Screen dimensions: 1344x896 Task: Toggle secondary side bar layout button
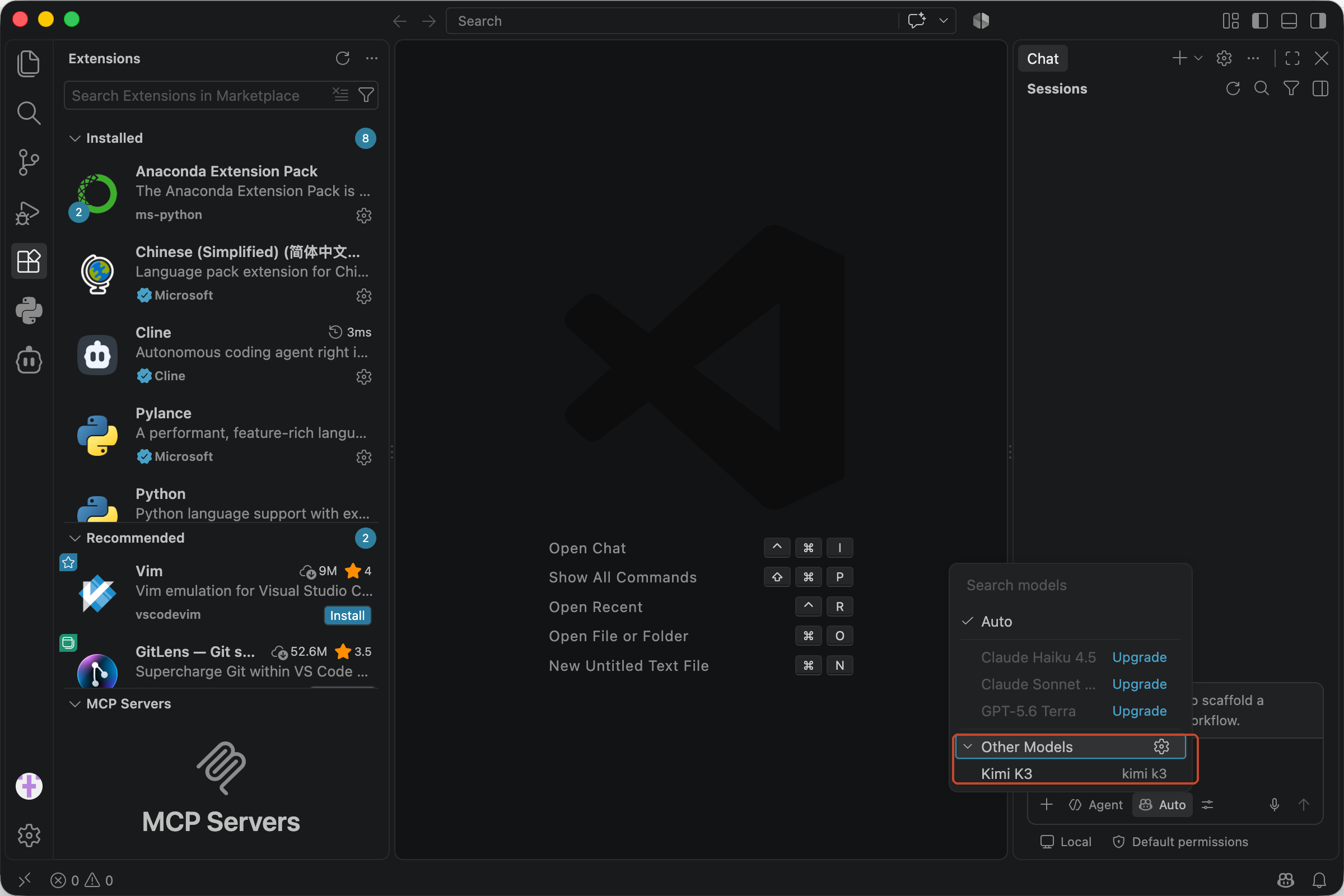(1318, 21)
